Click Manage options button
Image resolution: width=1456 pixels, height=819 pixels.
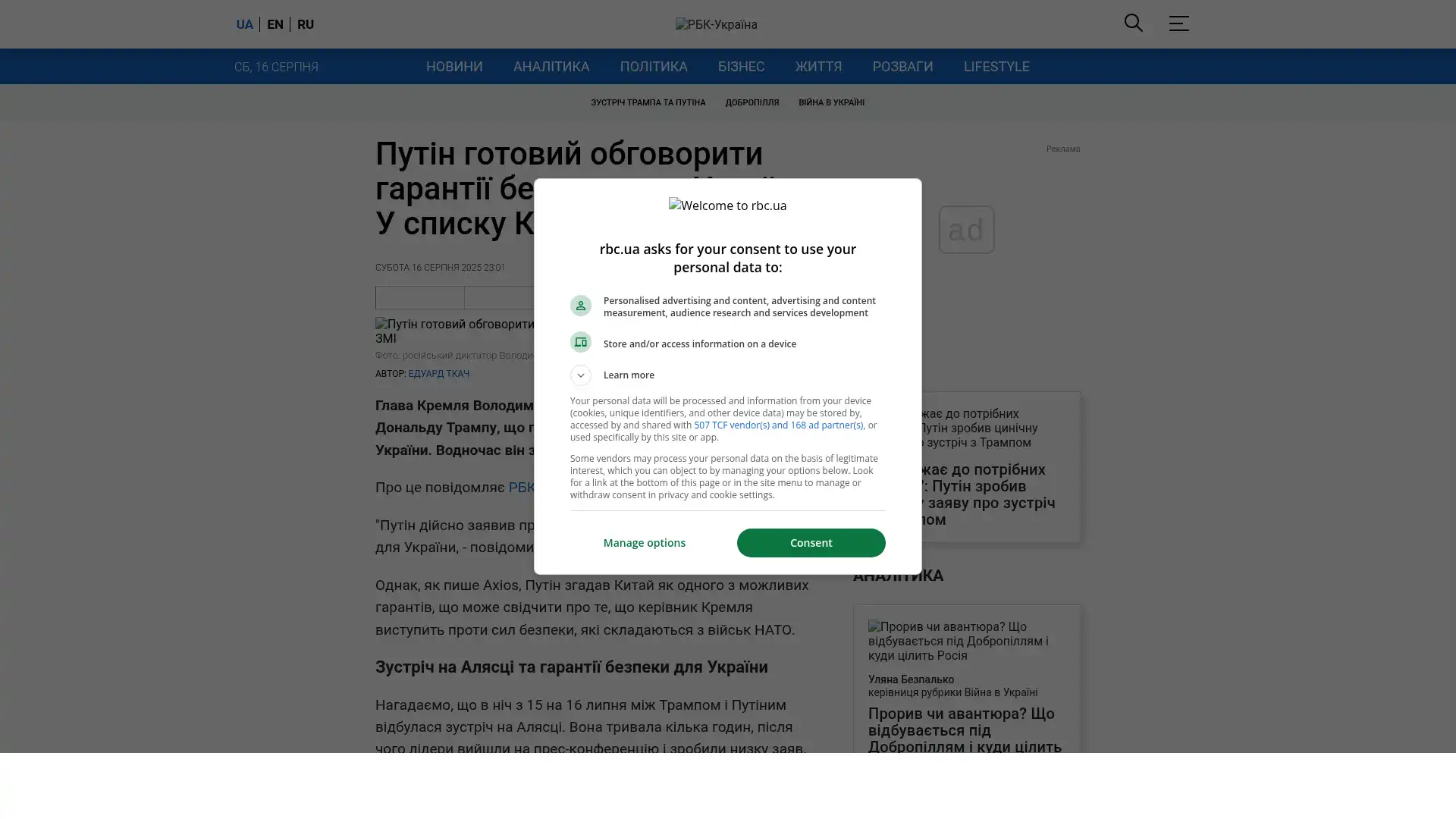[645, 543]
